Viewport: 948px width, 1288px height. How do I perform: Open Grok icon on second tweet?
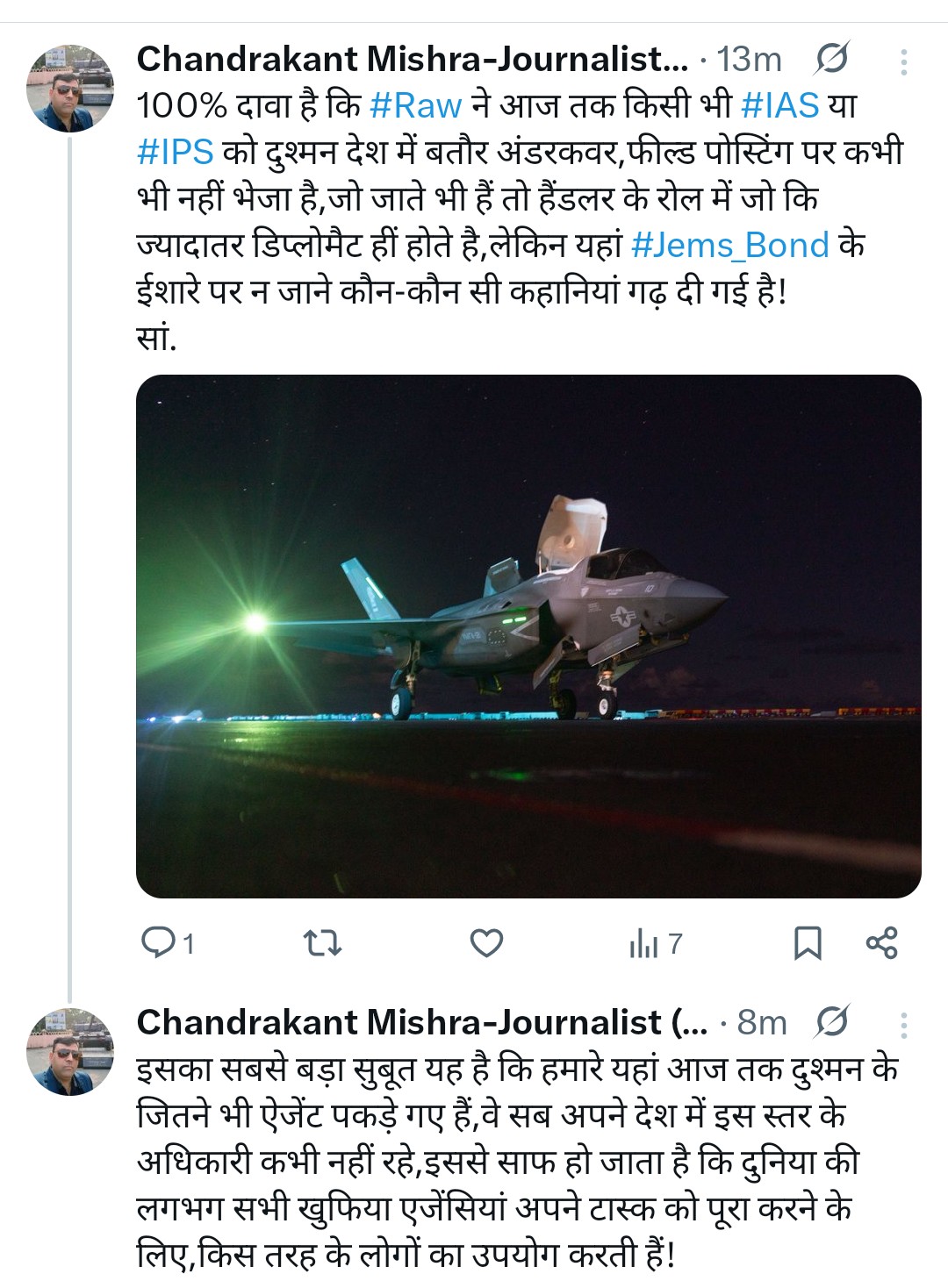tap(830, 1022)
